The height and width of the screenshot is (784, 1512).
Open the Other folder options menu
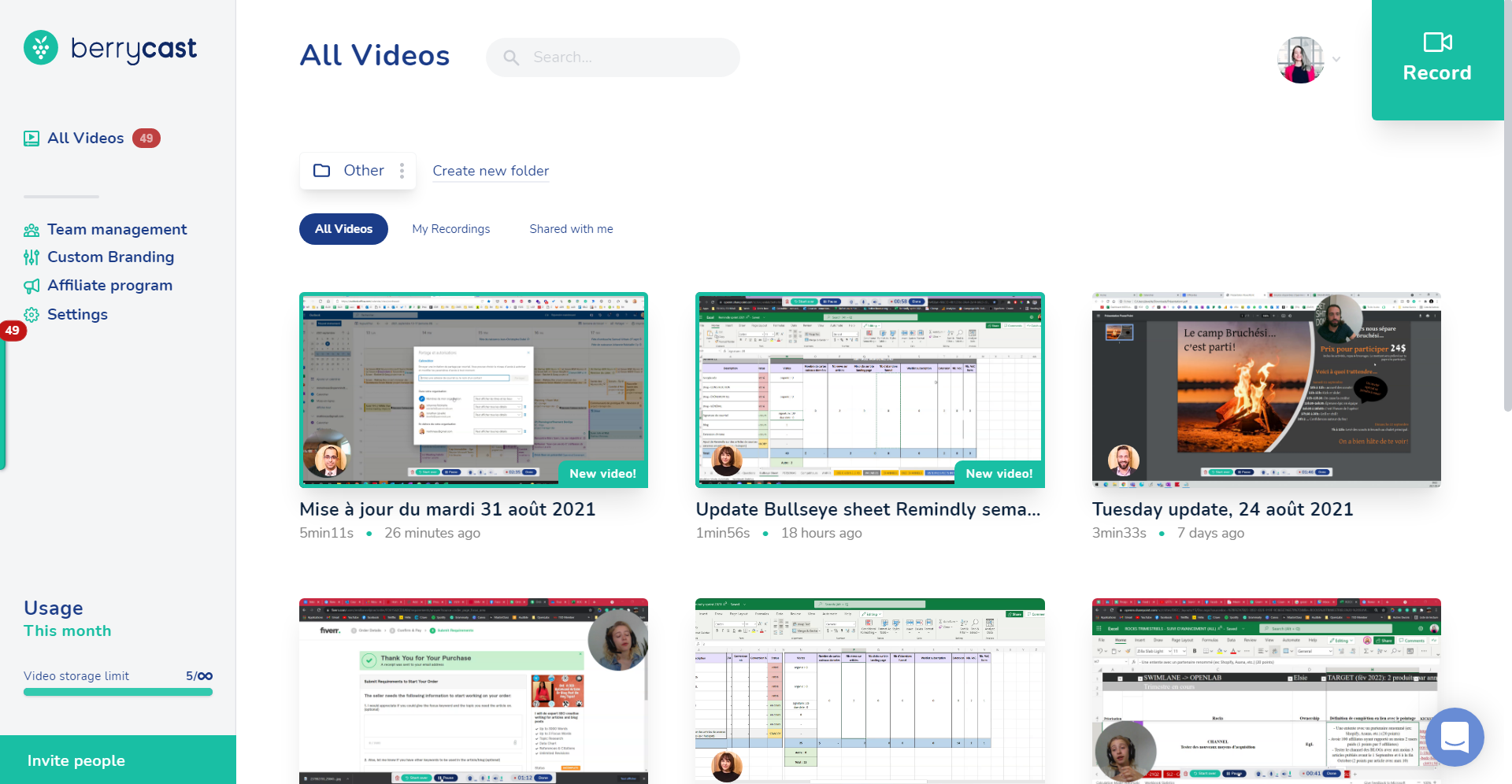tap(402, 170)
